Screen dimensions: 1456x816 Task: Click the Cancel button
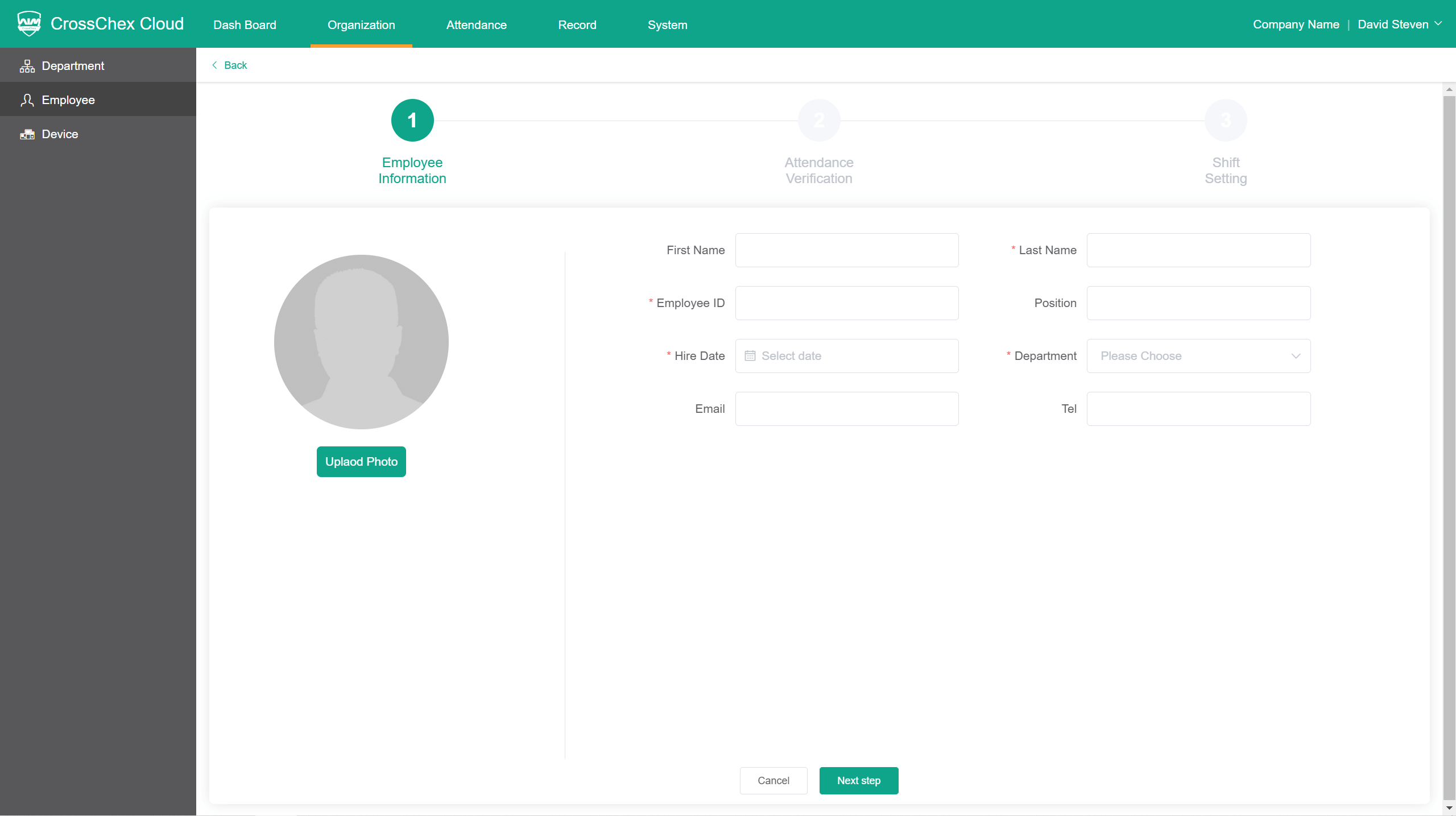pyautogui.click(x=773, y=781)
